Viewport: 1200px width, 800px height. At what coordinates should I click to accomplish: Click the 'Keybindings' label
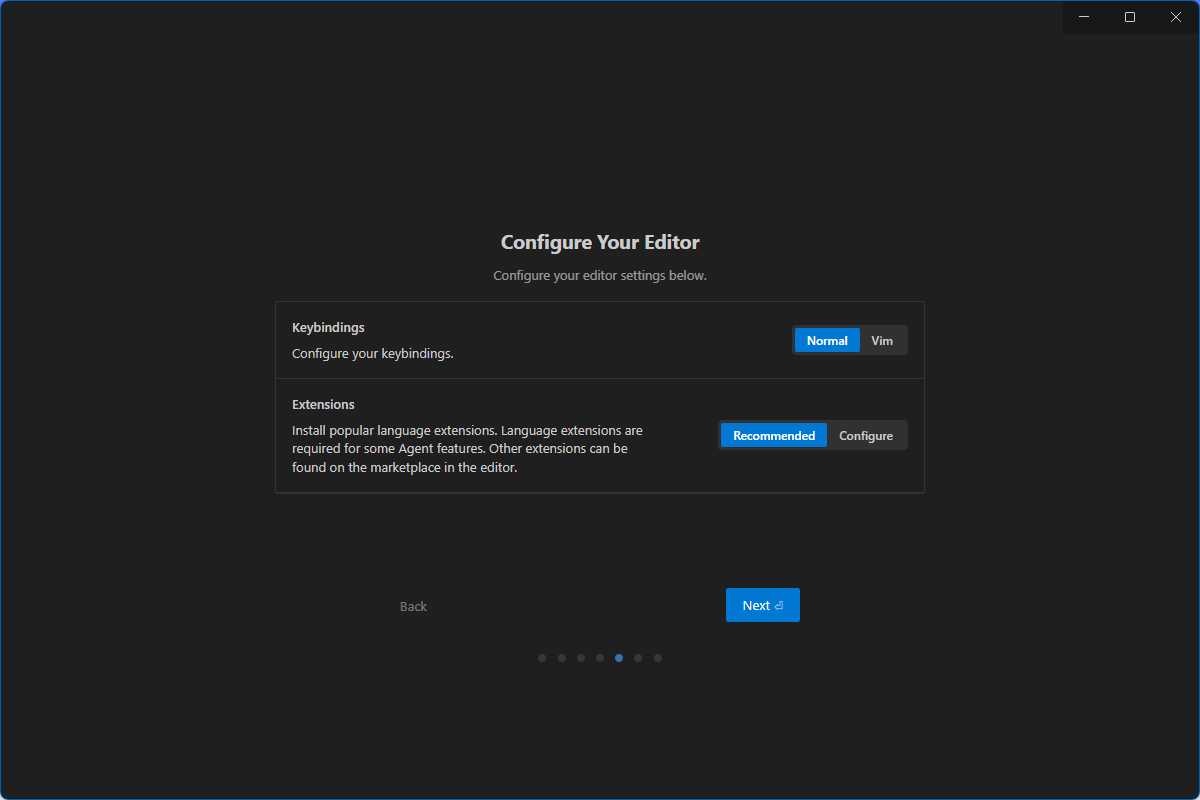[x=328, y=328]
